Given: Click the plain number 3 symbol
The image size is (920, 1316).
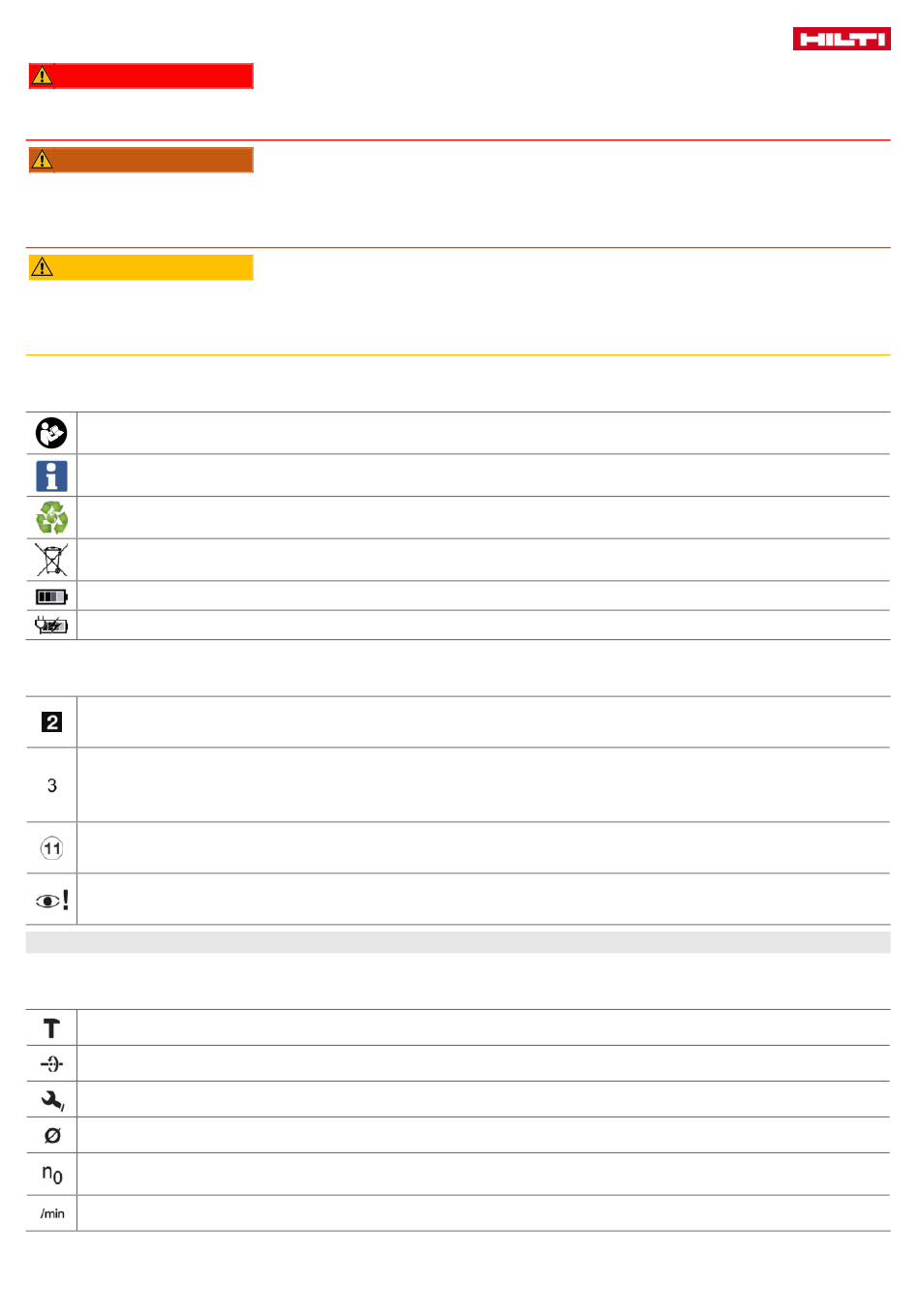Looking at the screenshot, I should [x=52, y=785].
